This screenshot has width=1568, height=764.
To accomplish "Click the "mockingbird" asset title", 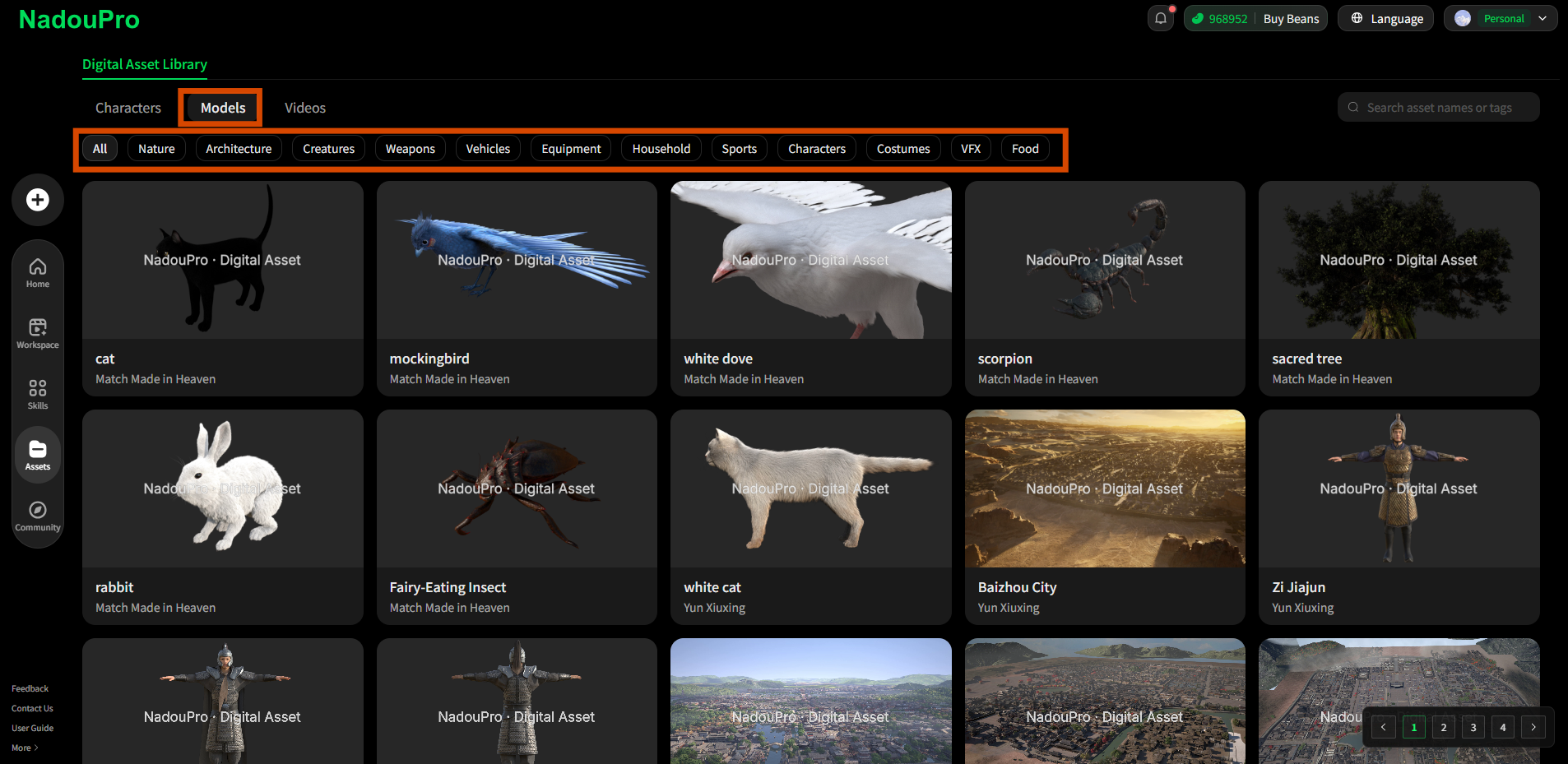I will coord(429,359).
